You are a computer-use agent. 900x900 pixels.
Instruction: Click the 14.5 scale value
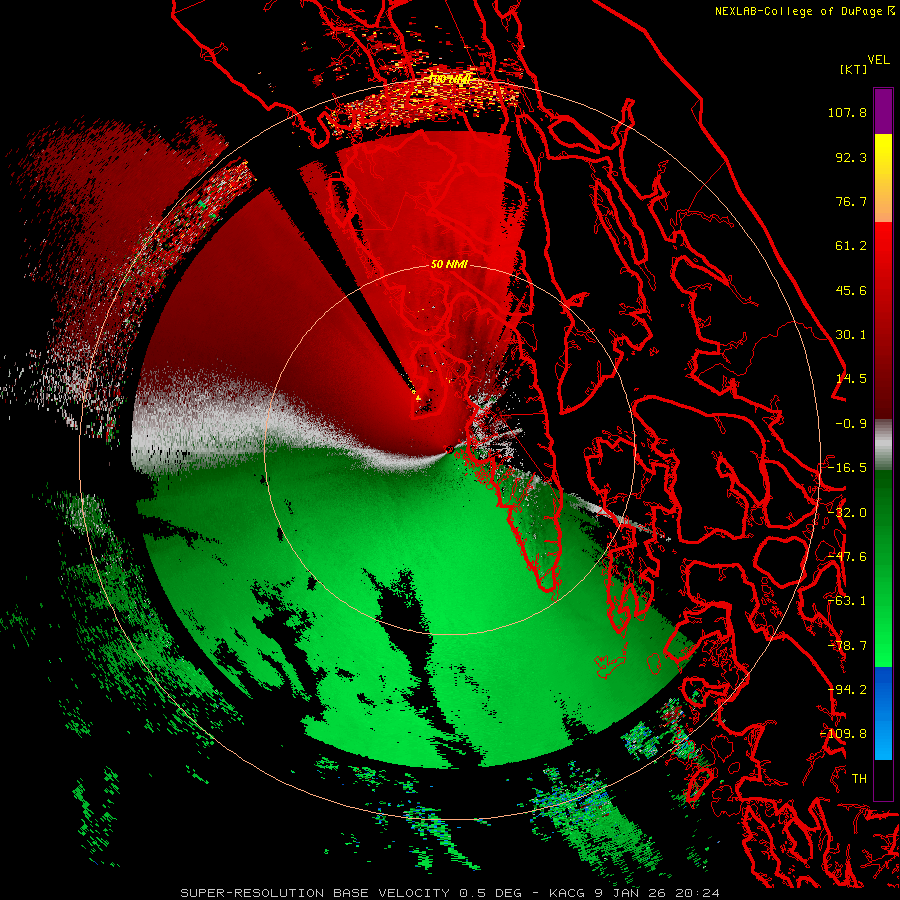[x=851, y=379]
